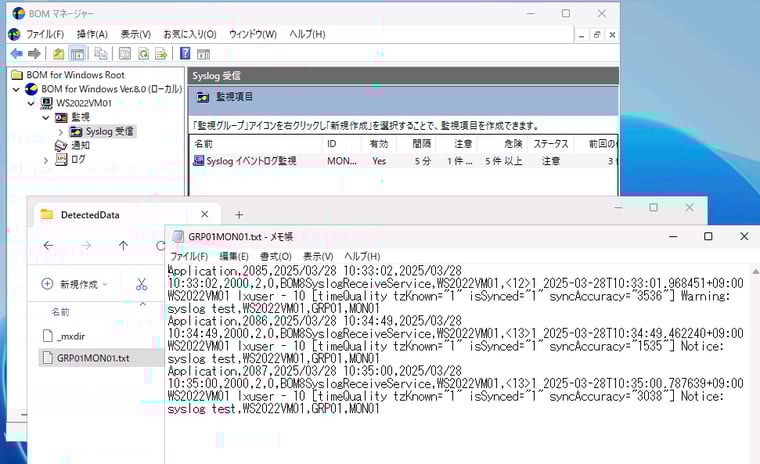Go forward with the gray right arrow in BOM Manager

pyautogui.click(x=34, y=53)
